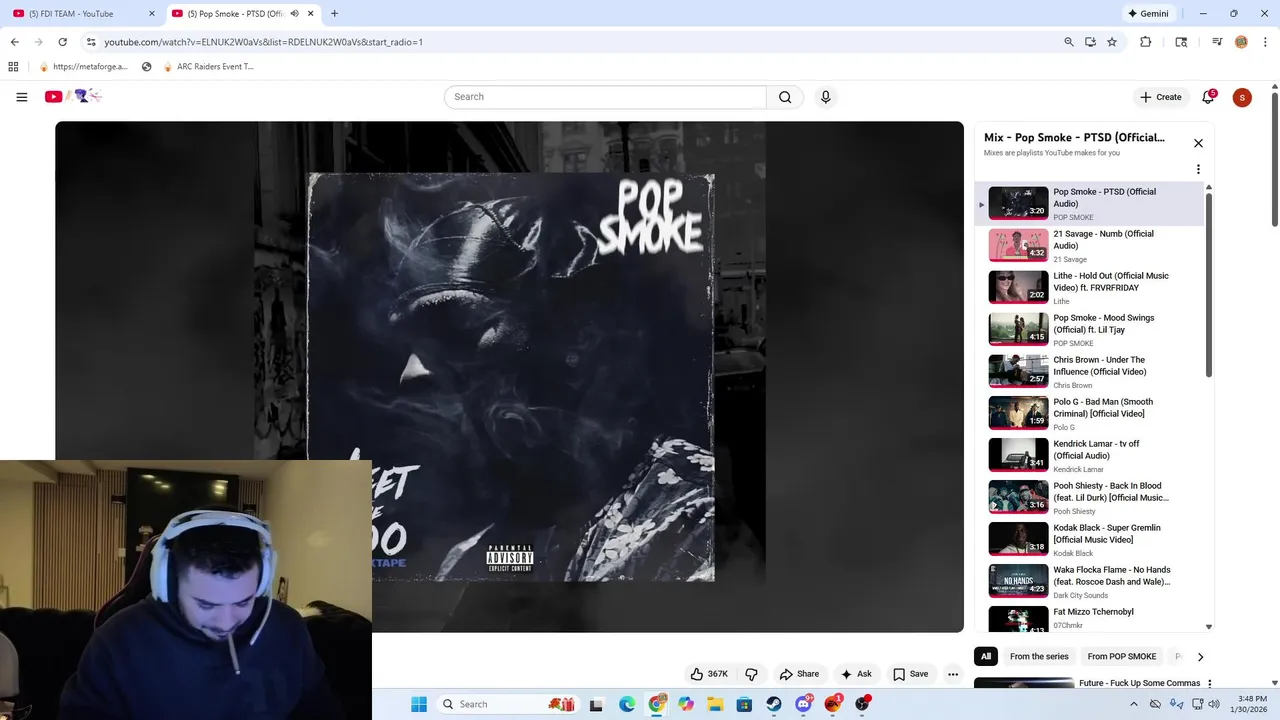Image resolution: width=1280 pixels, height=720 pixels.
Task: Open the Chrome three-dot menu
Action: tap(1264, 42)
